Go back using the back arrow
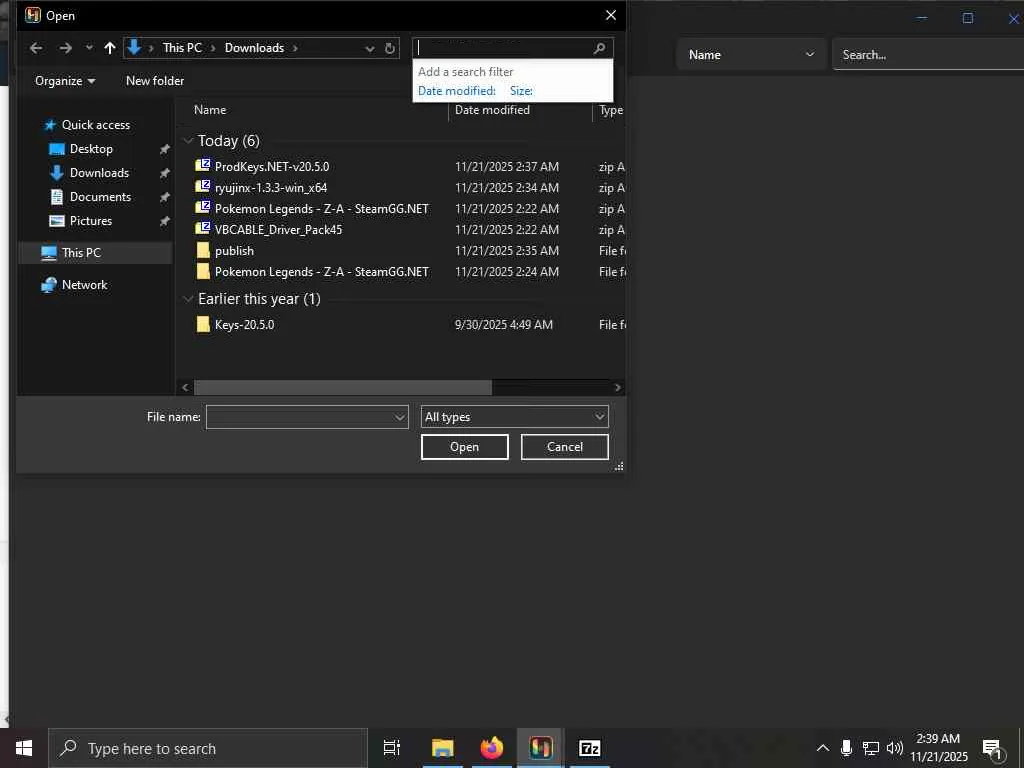Screen dimensions: 1024x768 pos(36,48)
